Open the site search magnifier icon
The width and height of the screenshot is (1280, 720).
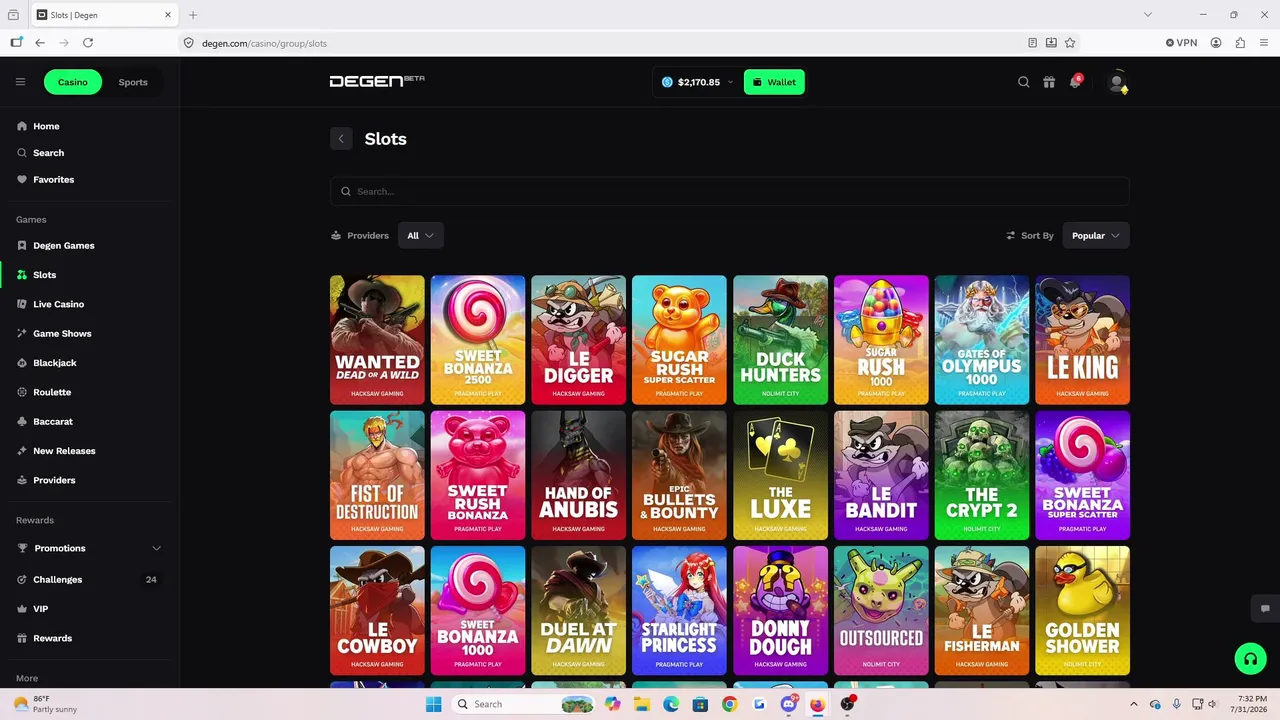(1023, 82)
